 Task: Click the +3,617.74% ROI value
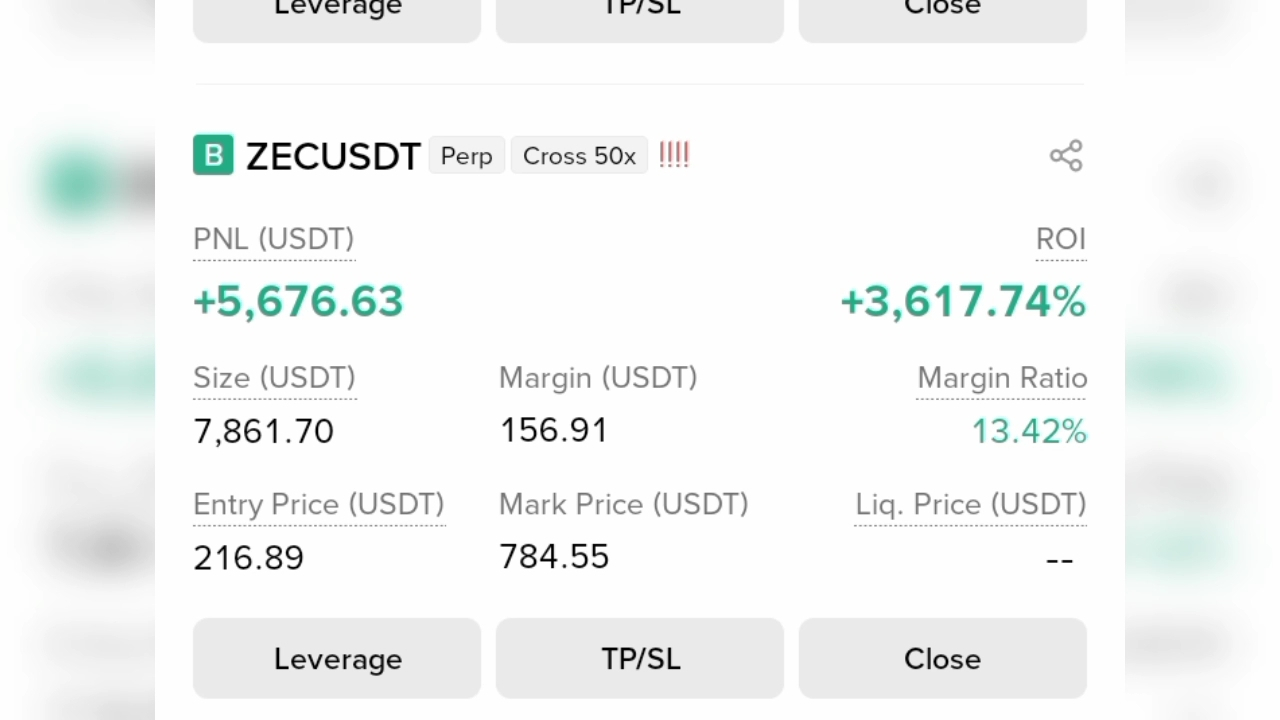click(x=964, y=301)
